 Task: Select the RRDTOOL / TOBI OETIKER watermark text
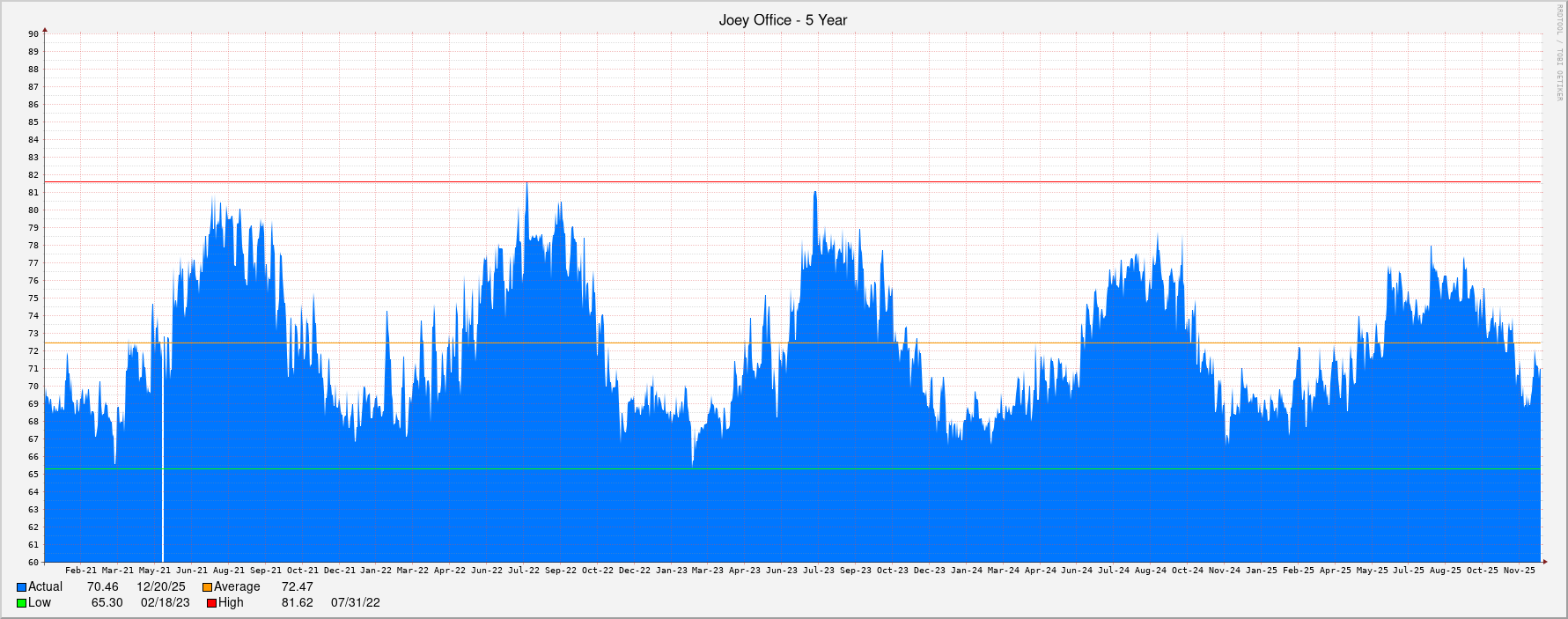[x=1558, y=53]
